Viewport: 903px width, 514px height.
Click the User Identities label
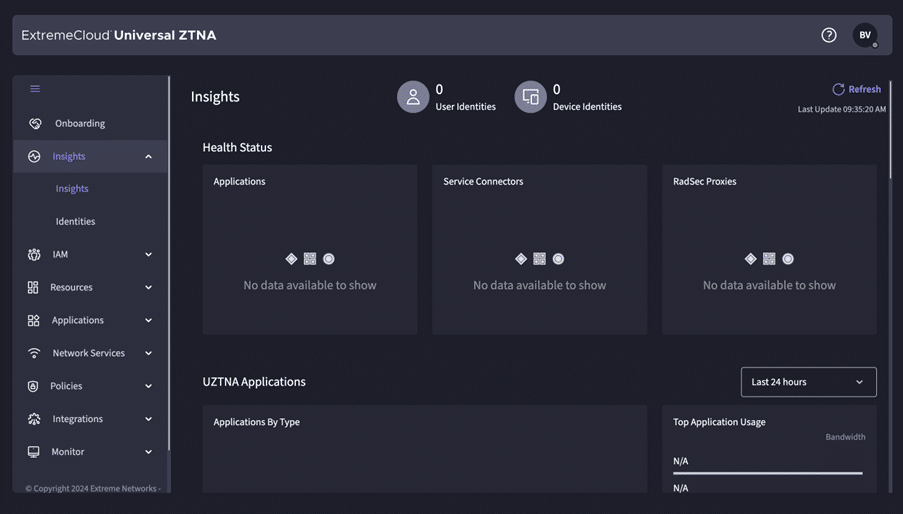click(465, 106)
